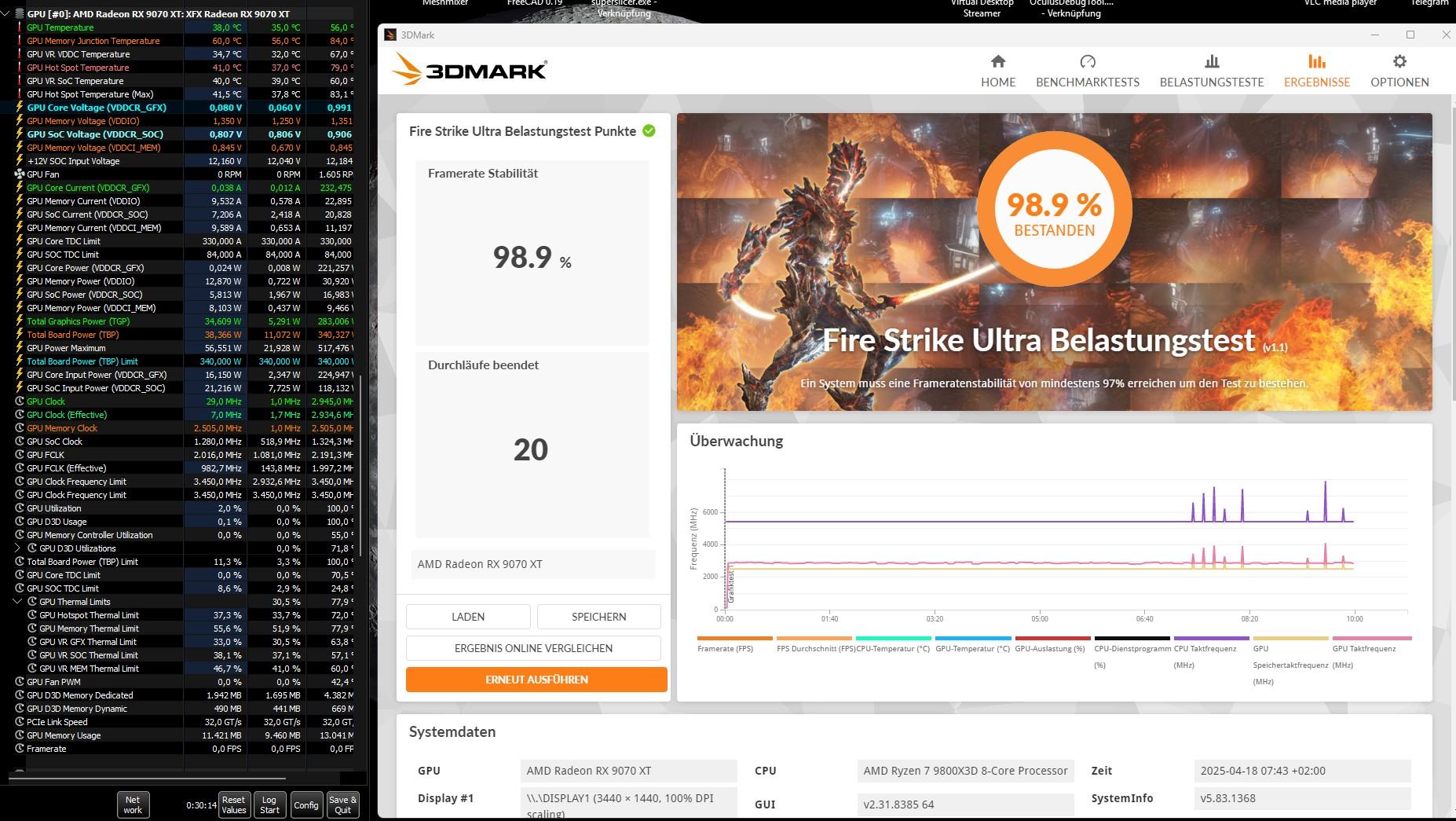The width and height of the screenshot is (1456, 821).
Task: Click lightning icon beside Total Graphics Power (TGP)
Action: click(20, 321)
